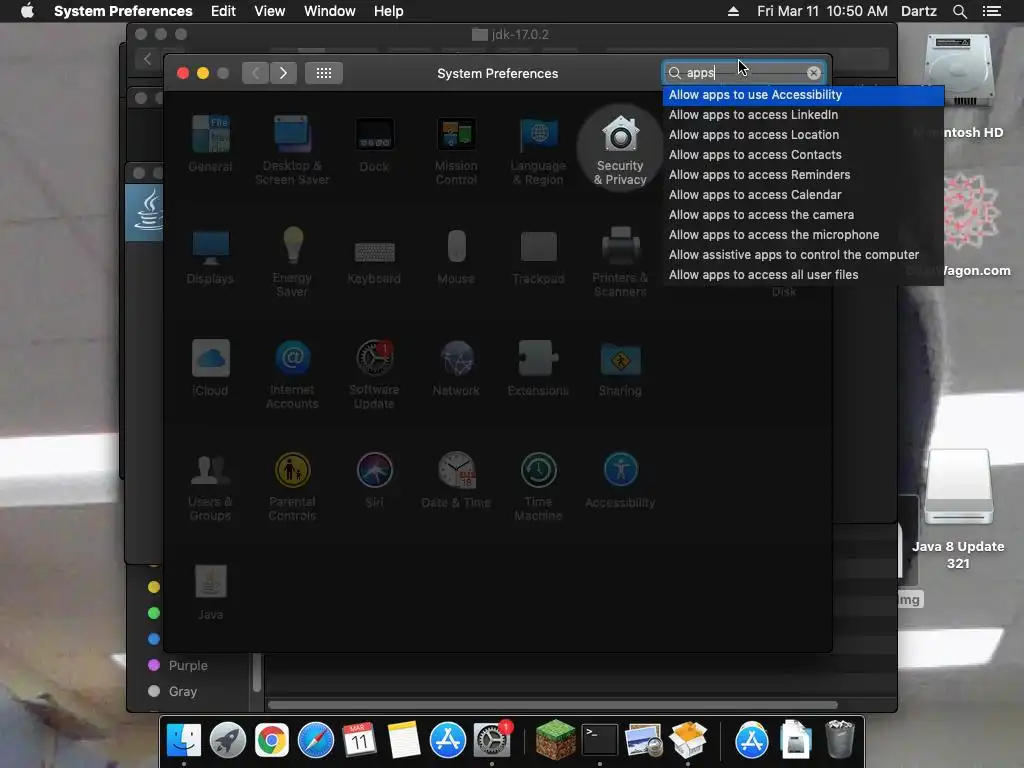Image resolution: width=1024 pixels, height=768 pixels.
Task: Select 'Allow apps to access Contacts' suggestion
Action: 803,155
